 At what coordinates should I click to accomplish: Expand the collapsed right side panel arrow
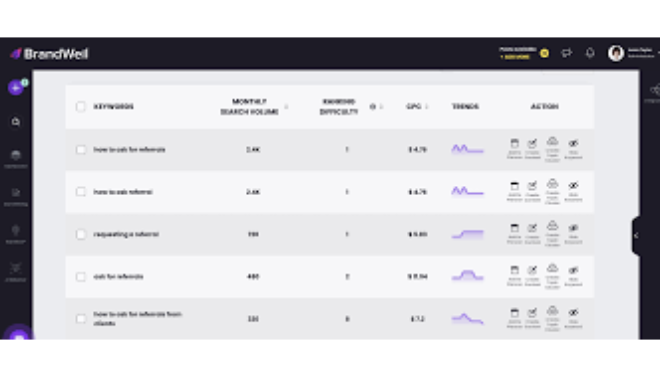pos(636,236)
